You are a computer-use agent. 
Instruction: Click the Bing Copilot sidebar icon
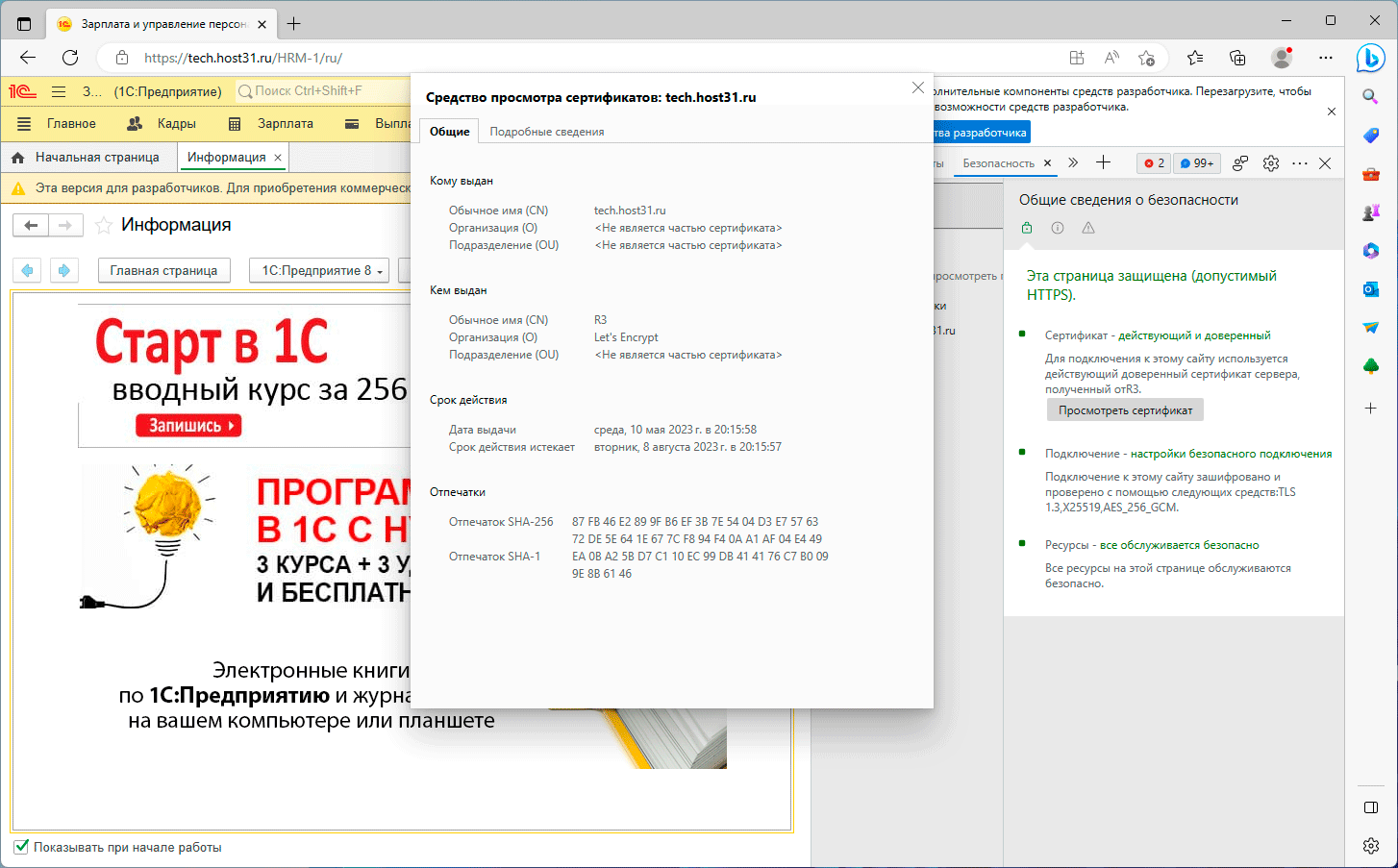(x=1370, y=59)
